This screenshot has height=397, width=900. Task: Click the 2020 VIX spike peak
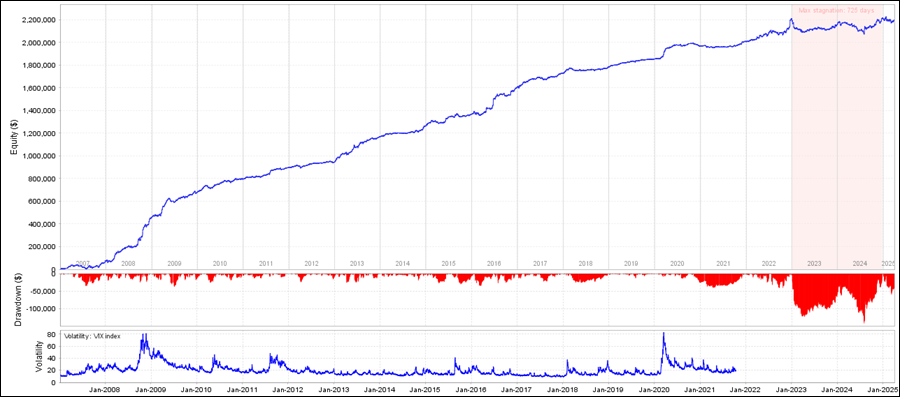point(664,333)
